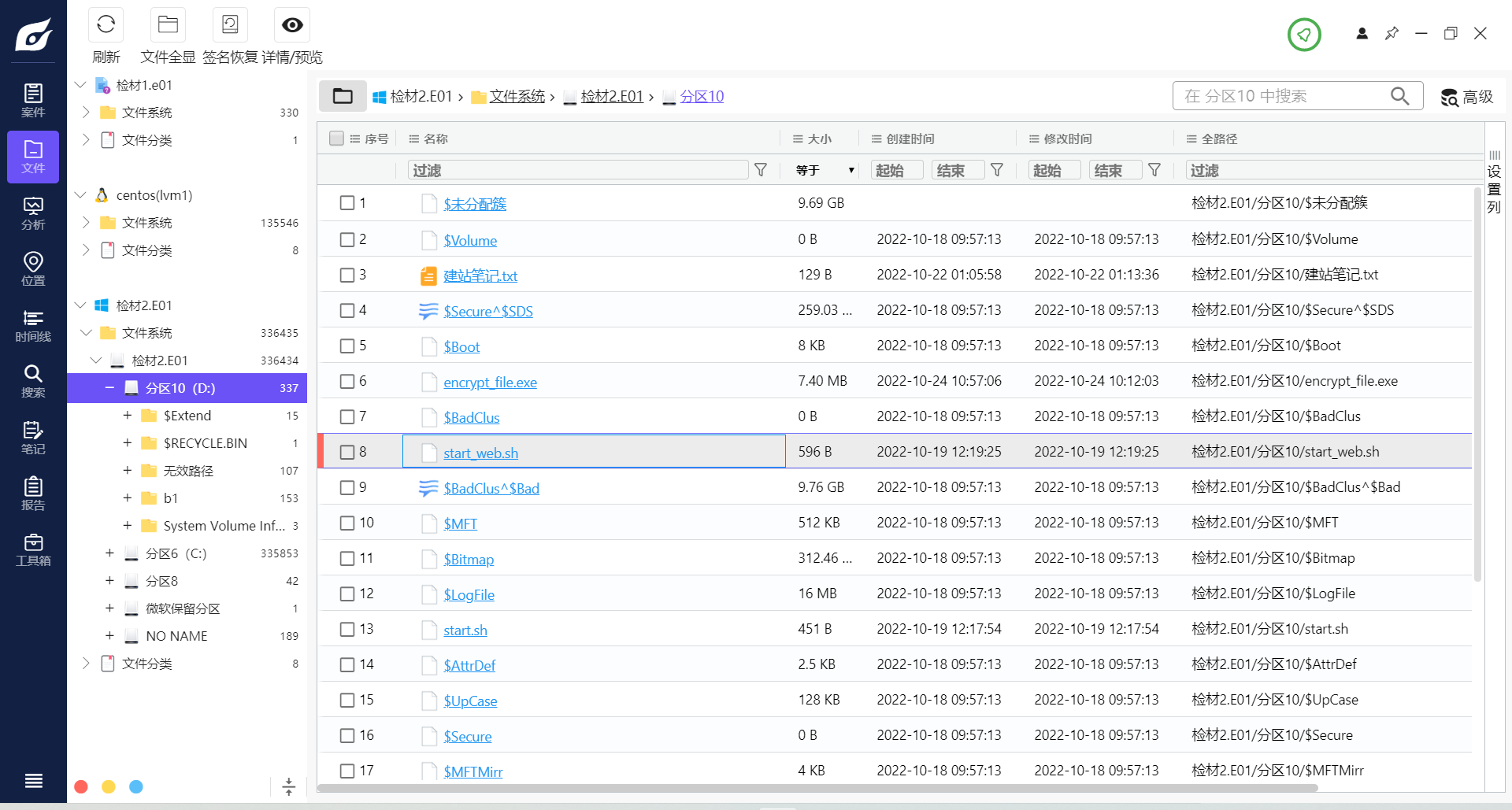Open the 时间线 timeline sidebar section
This screenshot has height=810, width=1512.
33,326
